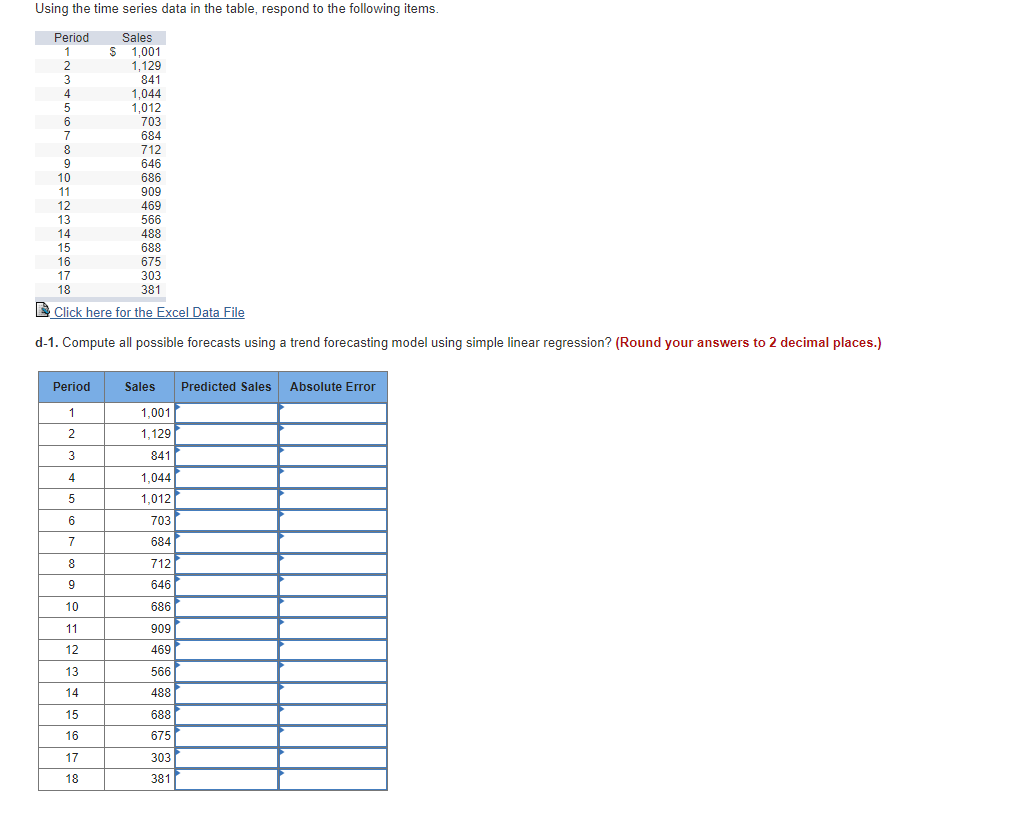Image resolution: width=1016 pixels, height=825 pixels.
Task: Select Absolute Error input for period 16
Action: click(333, 736)
